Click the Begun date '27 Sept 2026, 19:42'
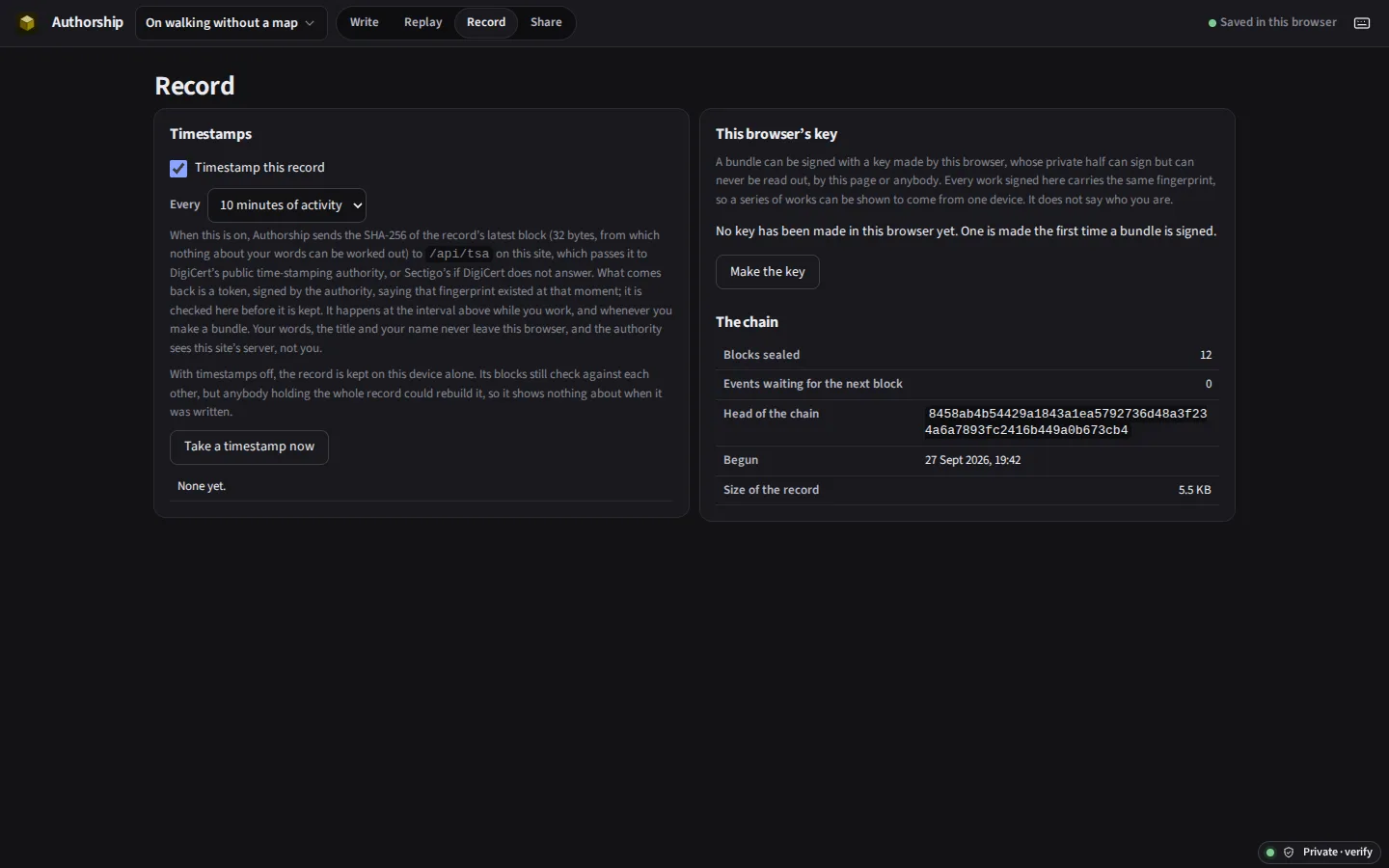 pyautogui.click(x=972, y=460)
